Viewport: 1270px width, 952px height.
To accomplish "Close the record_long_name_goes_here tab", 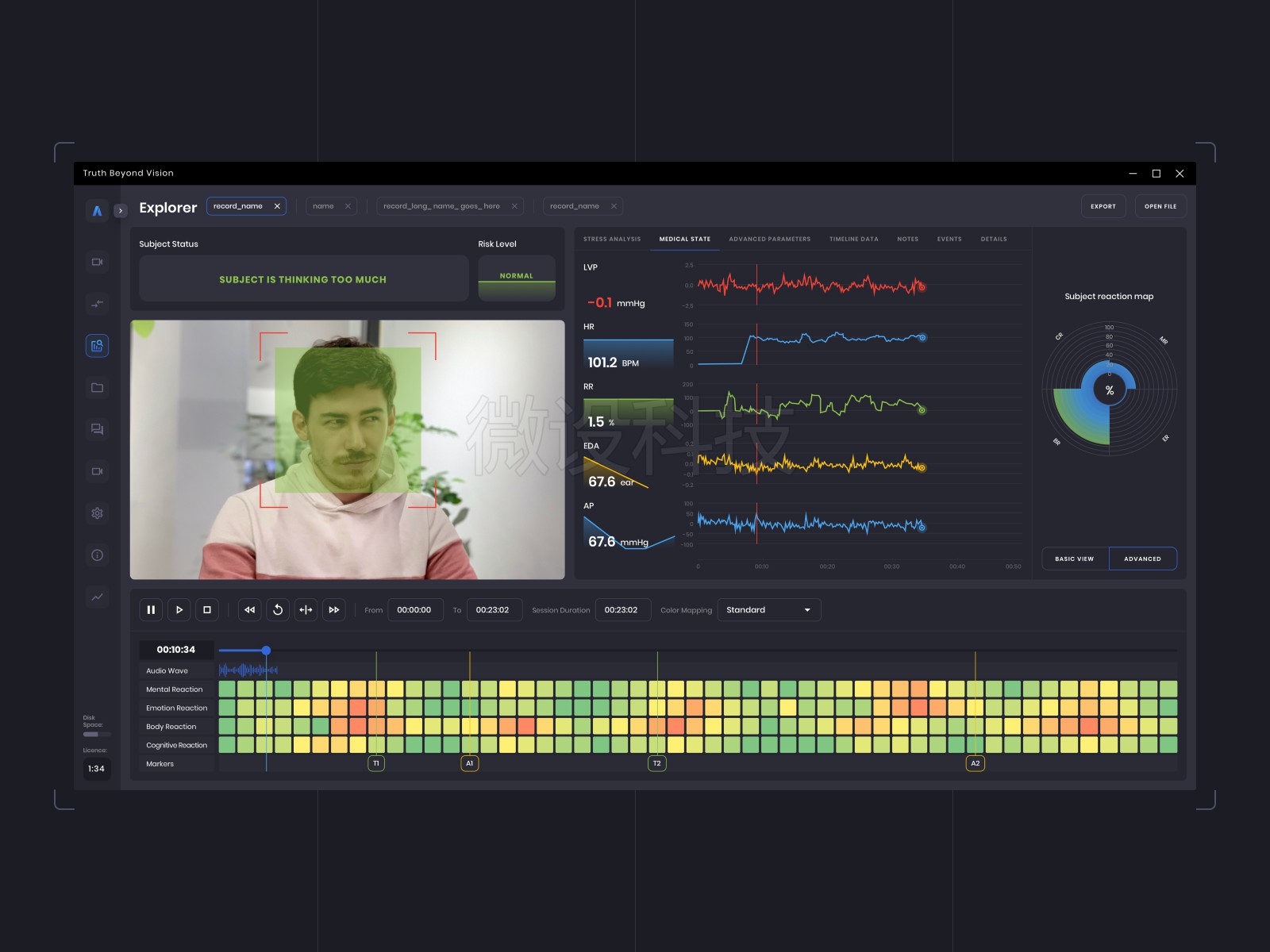I will [514, 206].
